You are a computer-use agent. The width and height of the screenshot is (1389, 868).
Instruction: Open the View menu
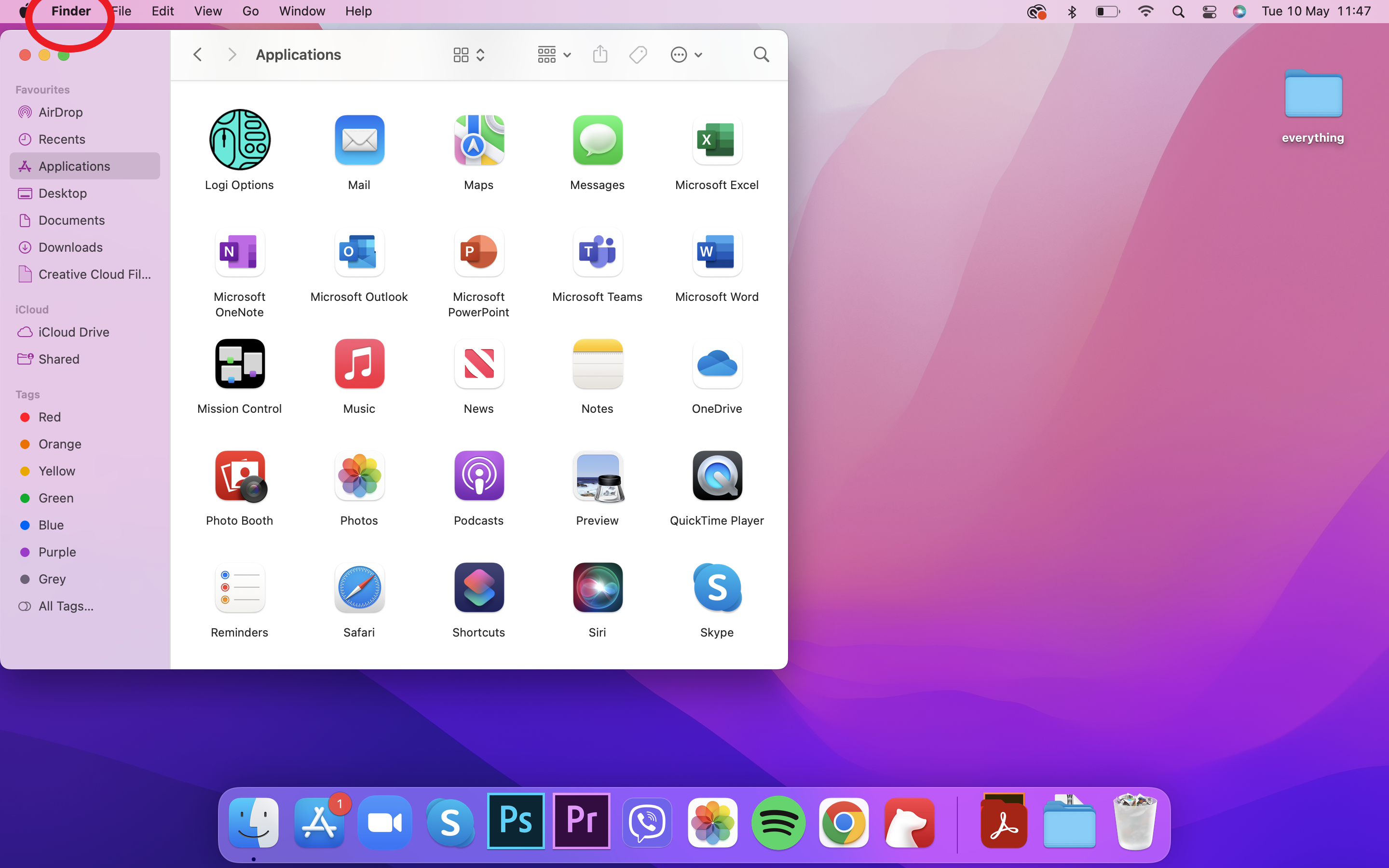tap(208, 11)
